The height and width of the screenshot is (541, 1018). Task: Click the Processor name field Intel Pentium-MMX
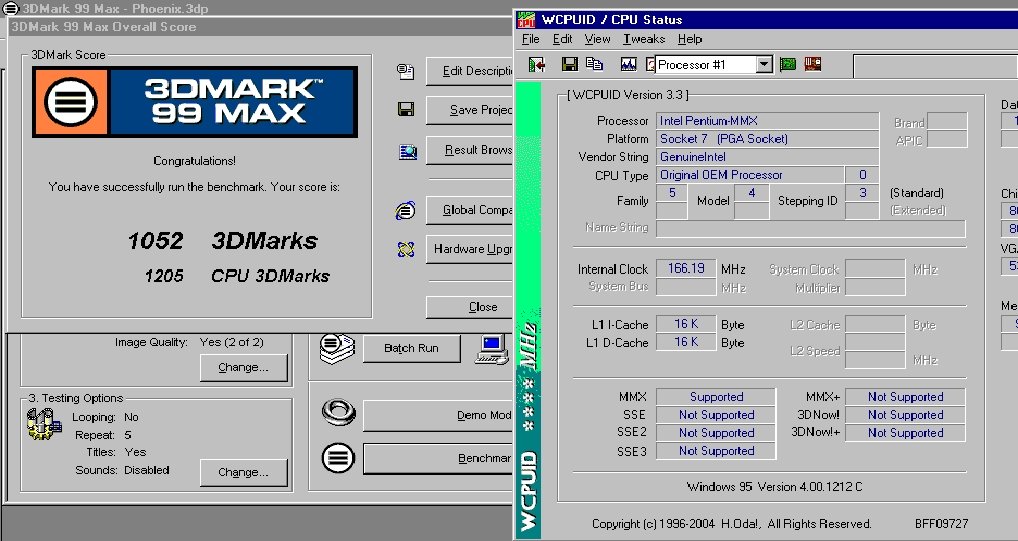pos(768,121)
